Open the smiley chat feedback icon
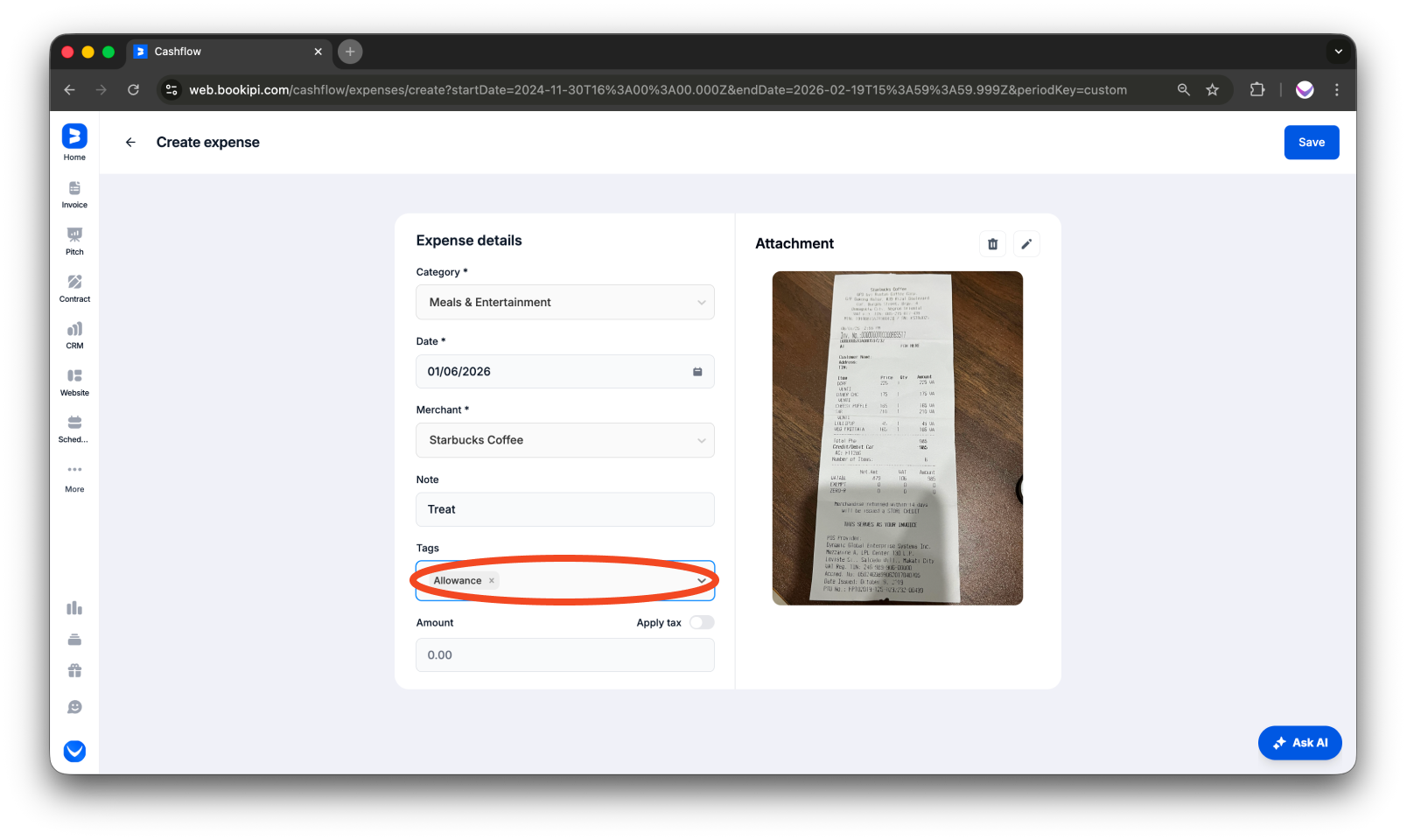 click(x=74, y=707)
